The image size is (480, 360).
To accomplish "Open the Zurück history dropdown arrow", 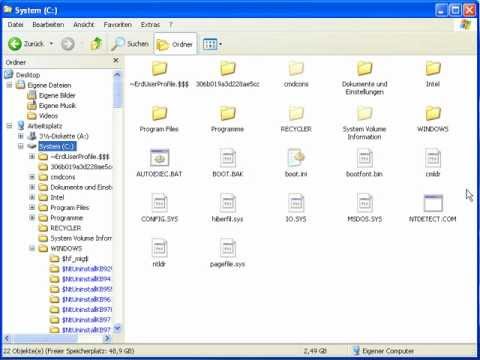I will [51, 44].
